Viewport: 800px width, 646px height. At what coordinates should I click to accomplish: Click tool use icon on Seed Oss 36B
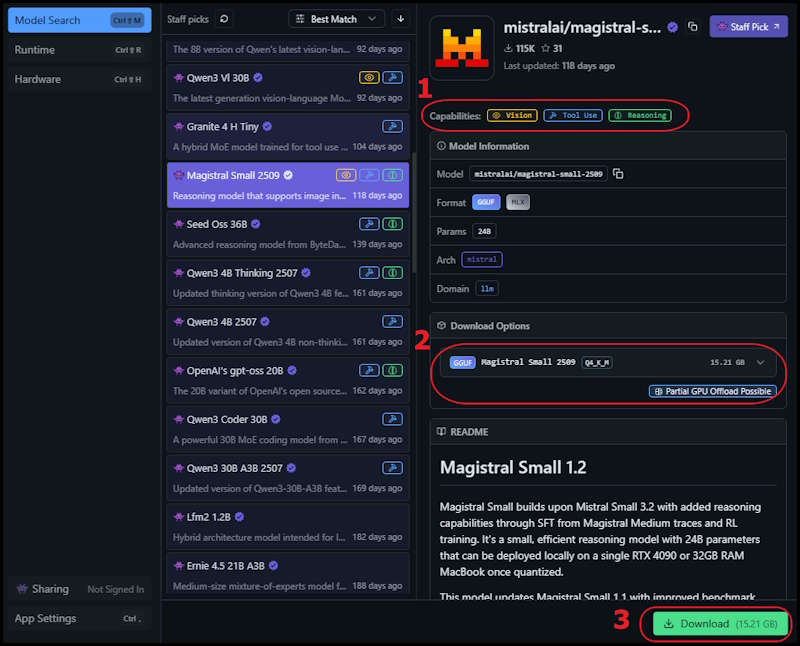(369, 224)
